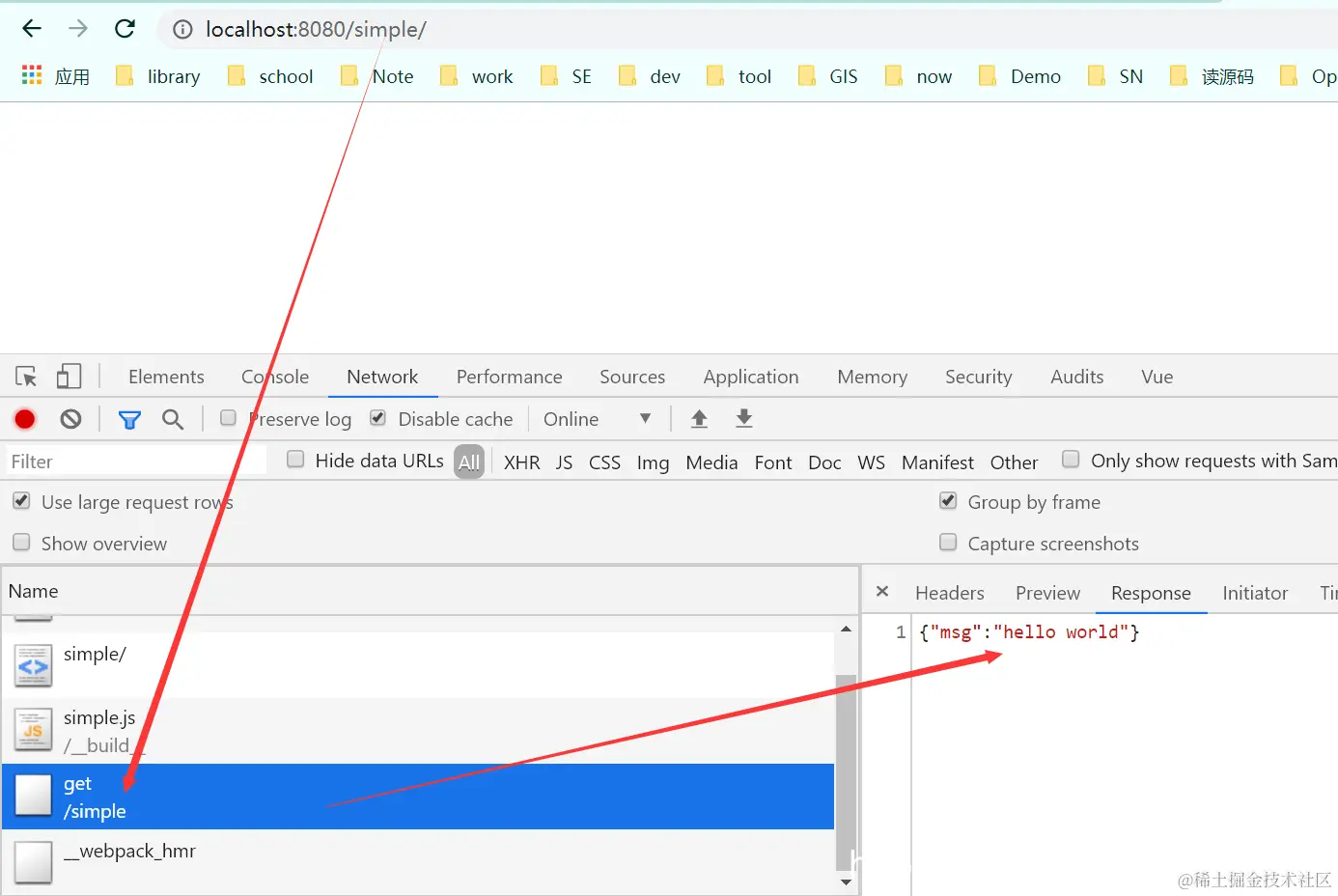The height and width of the screenshot is (896, 1338).
Task: Open the work bookmark folder
Action: (477, 76)
